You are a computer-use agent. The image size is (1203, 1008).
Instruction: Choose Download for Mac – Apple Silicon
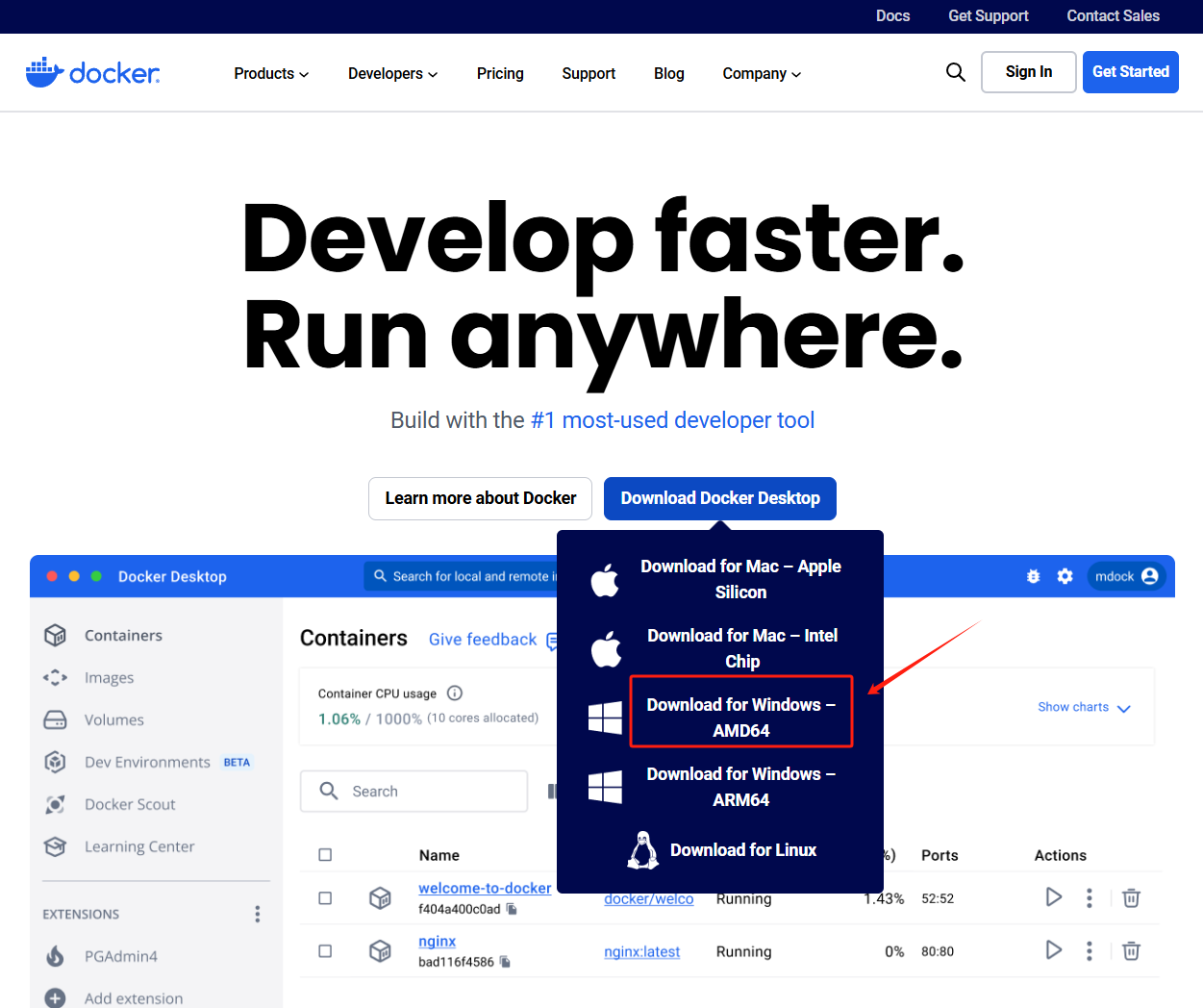click(741, 579)
